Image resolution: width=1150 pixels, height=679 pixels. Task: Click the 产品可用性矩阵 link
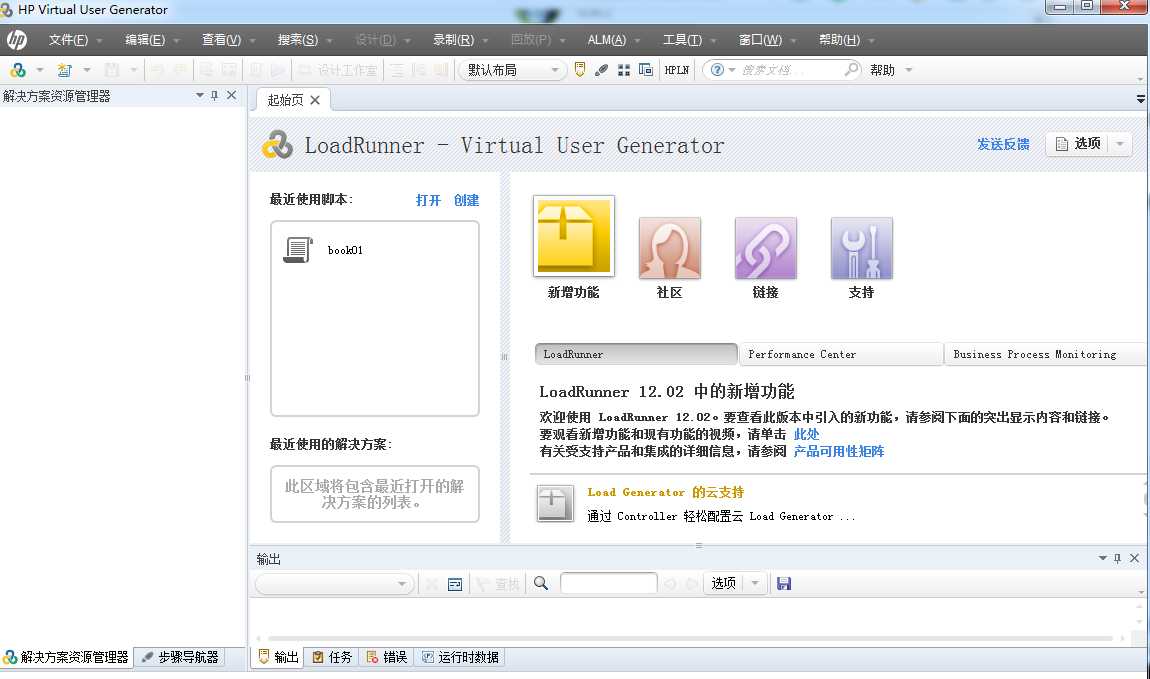(x=839, y=451)
